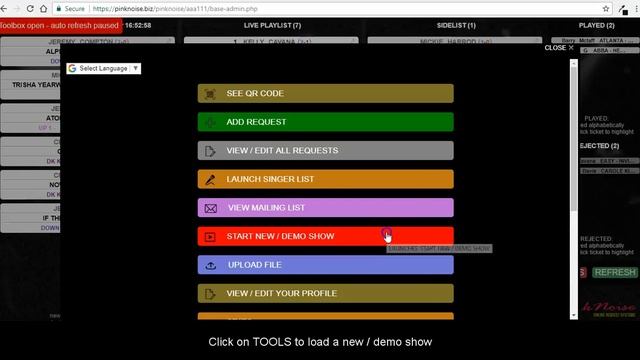640x360 pixels.
Task: Click the Toolbox open auto refresh paused banner
Action: coord(60,25)
